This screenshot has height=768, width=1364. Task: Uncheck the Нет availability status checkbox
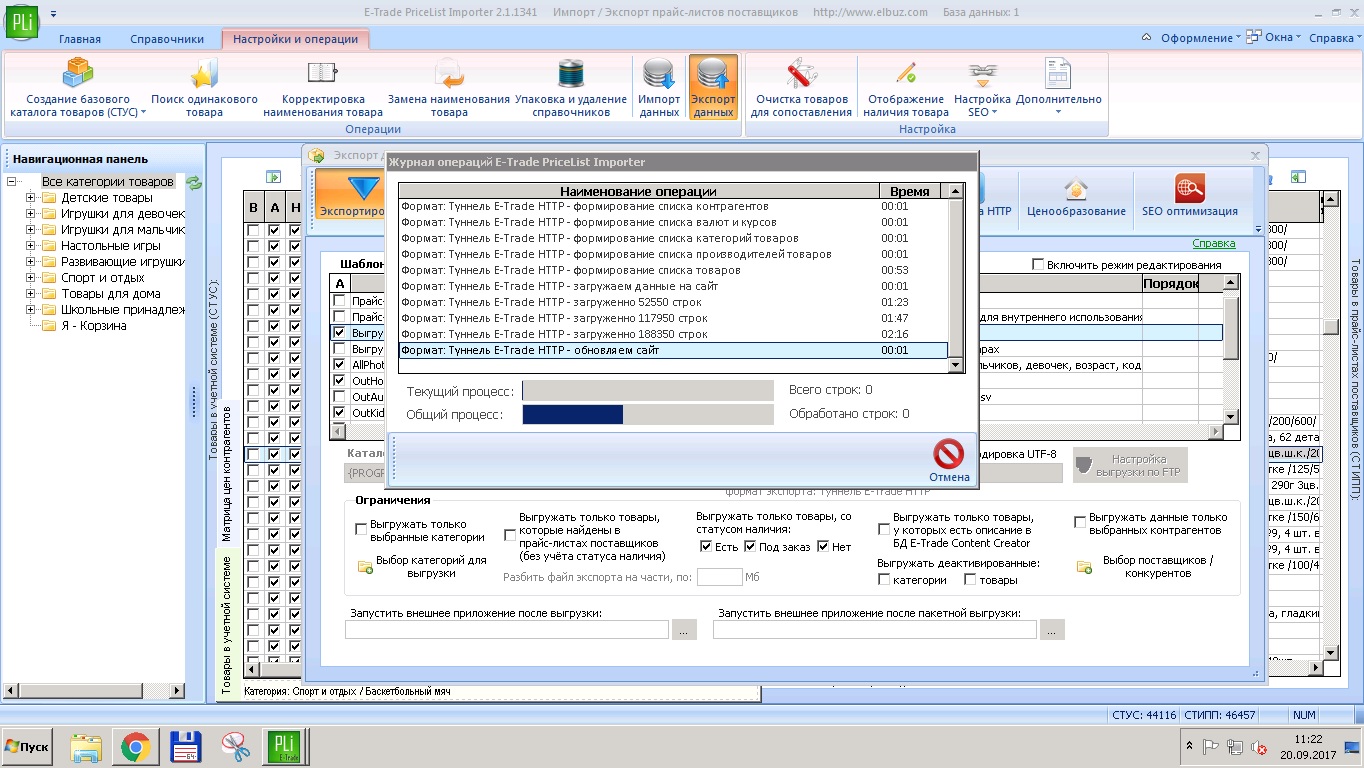coord(823,546)
